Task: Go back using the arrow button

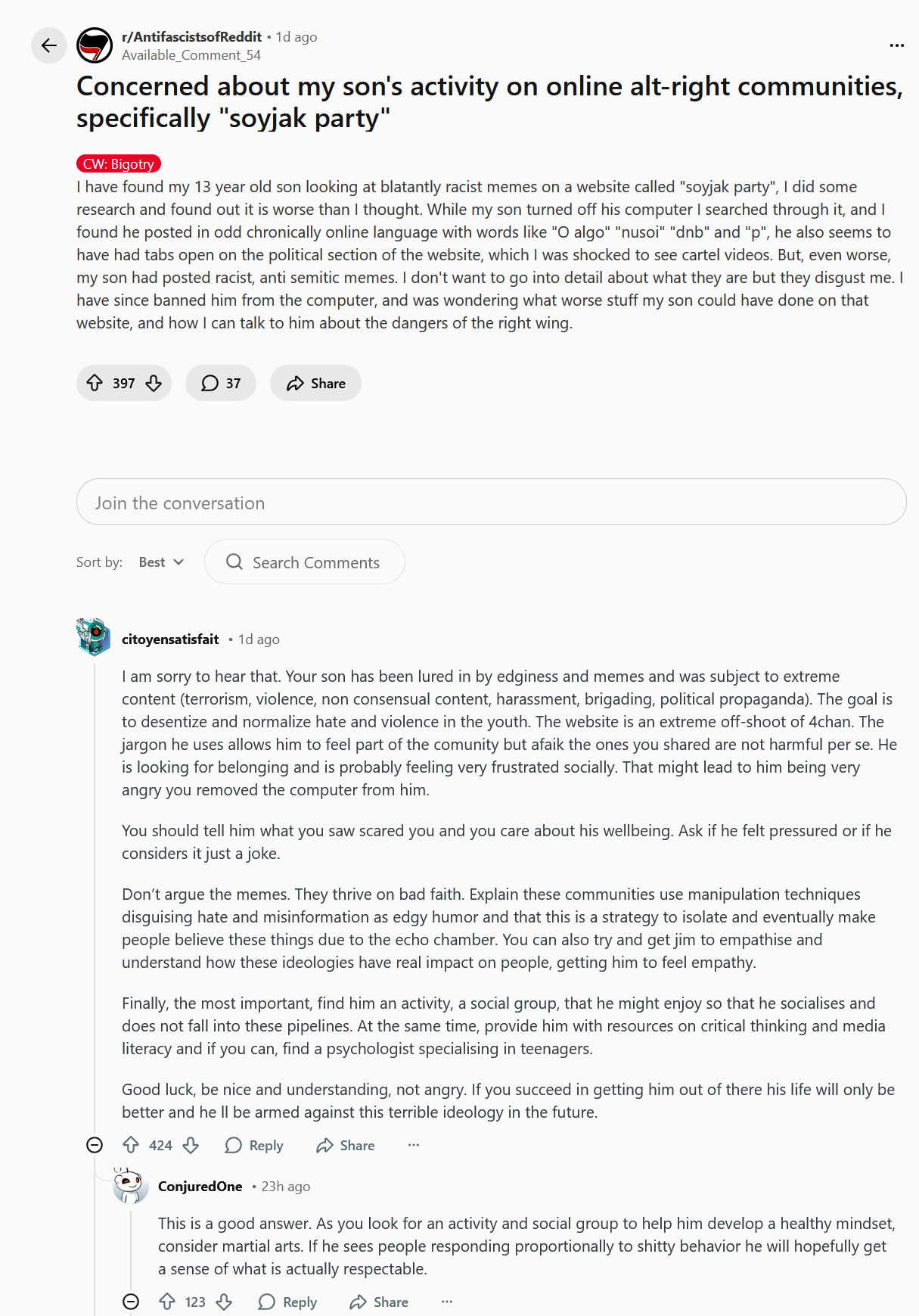Action: pyautogui.click(x=49, y=45)
